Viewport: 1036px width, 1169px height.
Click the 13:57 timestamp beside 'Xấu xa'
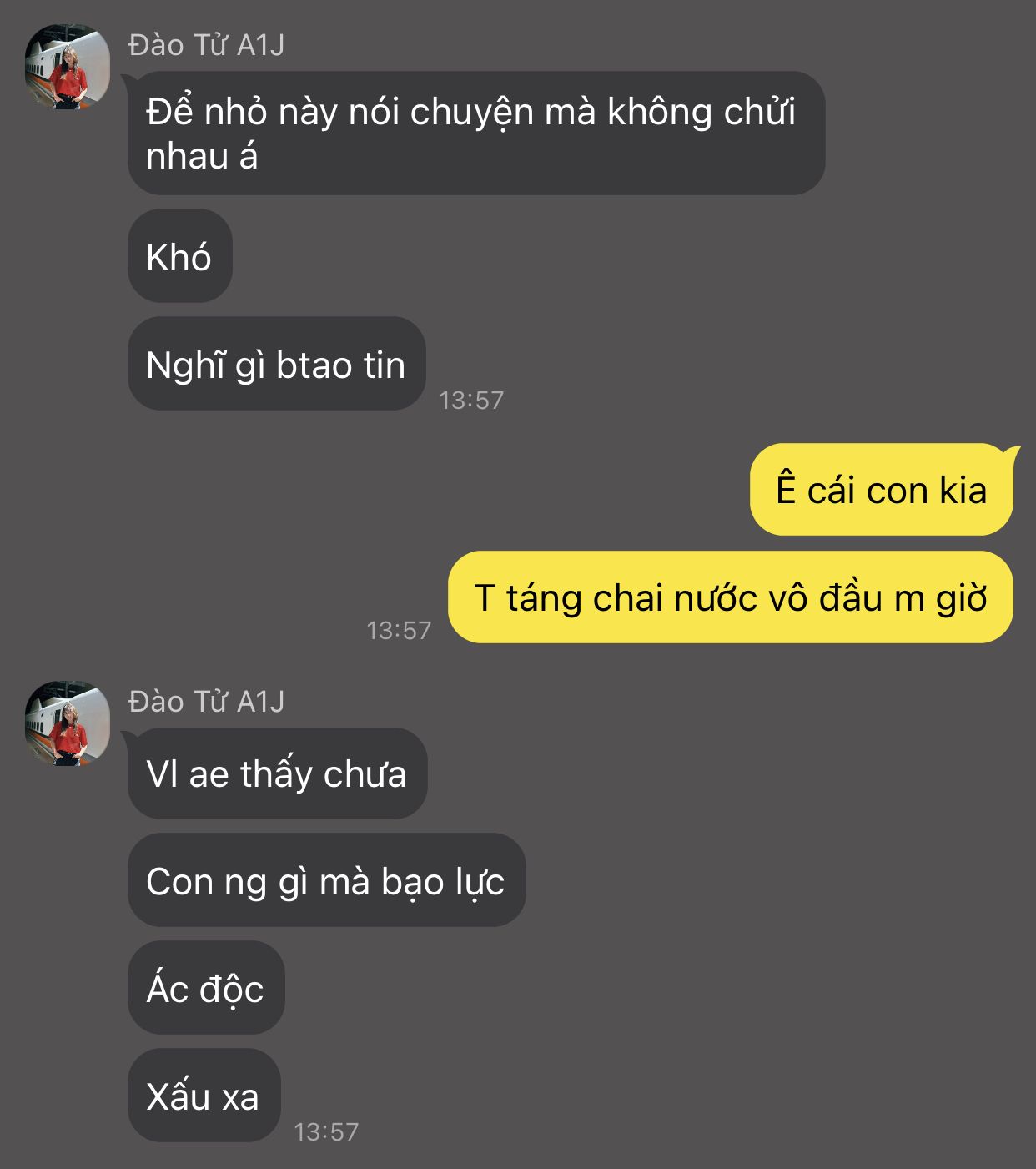(326, 1131)
